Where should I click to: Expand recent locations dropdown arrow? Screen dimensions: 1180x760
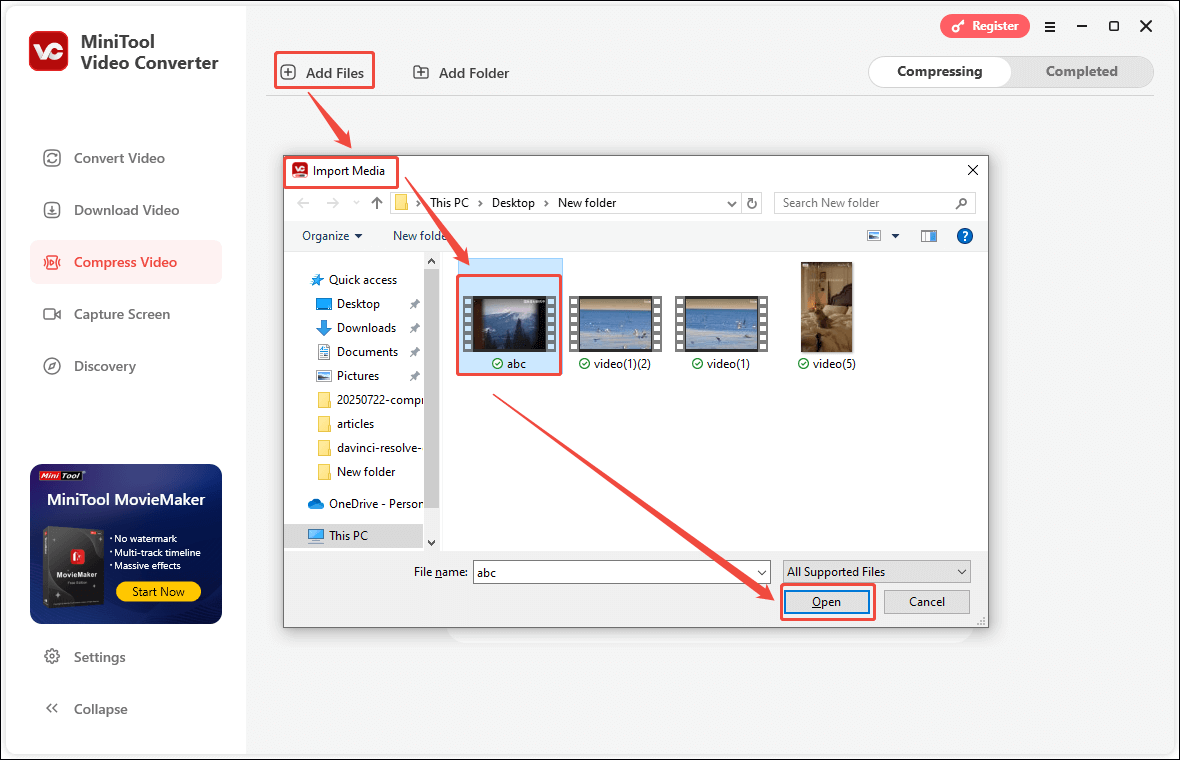click(x=356, y=202)
